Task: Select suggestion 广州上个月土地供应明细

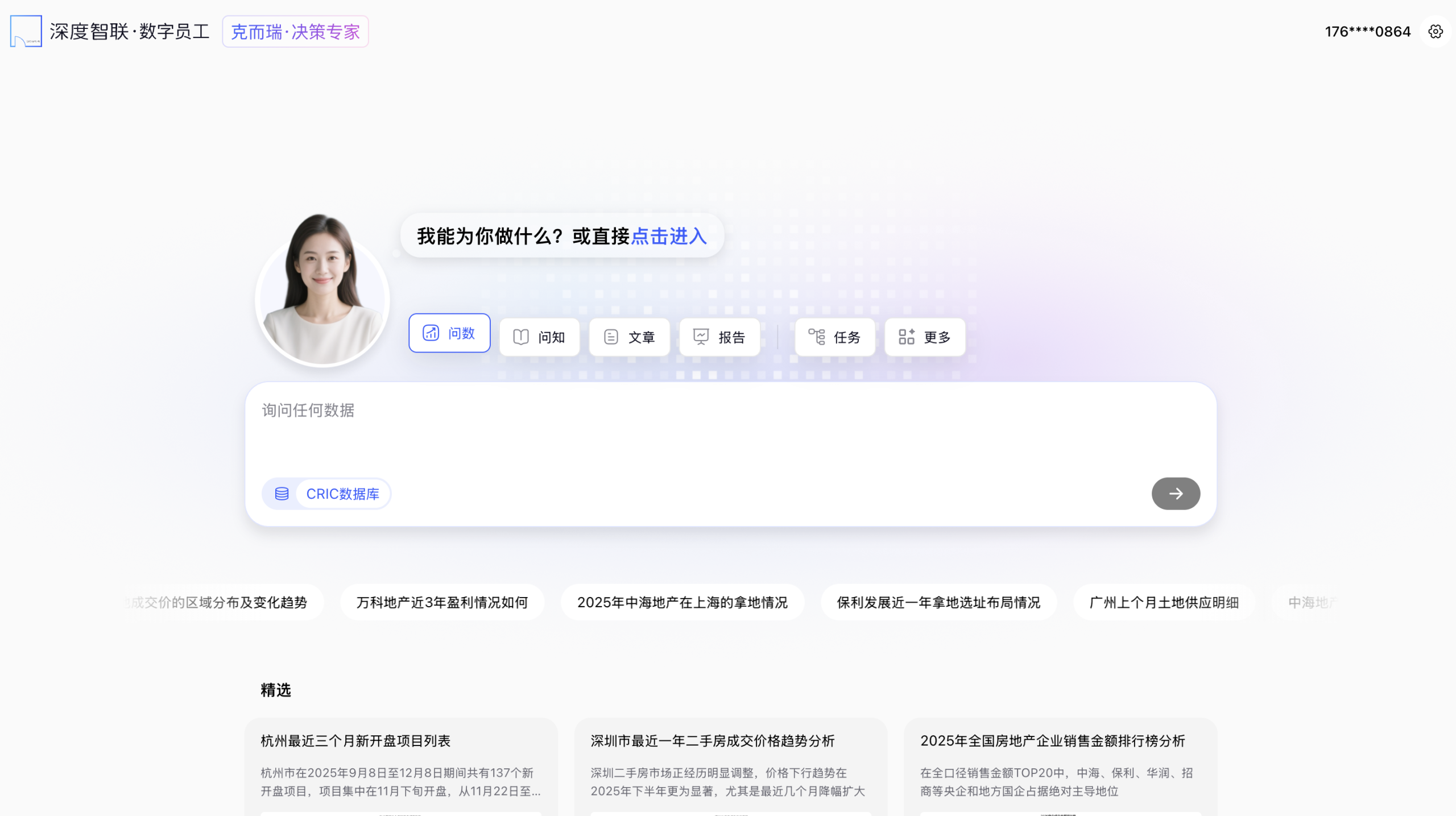Action: (1163, 602)
